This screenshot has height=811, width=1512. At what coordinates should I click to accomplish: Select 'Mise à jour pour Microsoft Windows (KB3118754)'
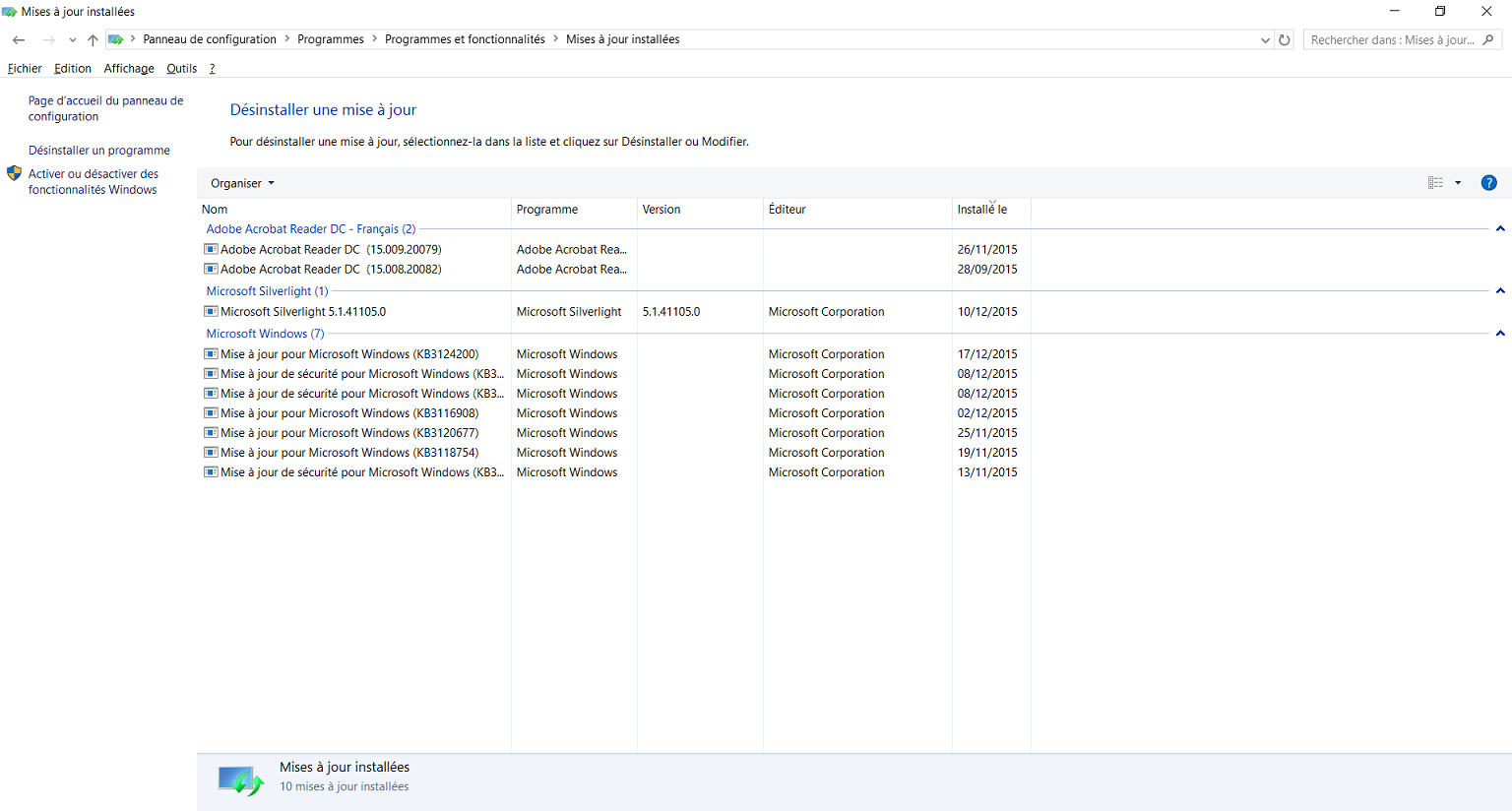pyautogui.click(x=349, y=453)
